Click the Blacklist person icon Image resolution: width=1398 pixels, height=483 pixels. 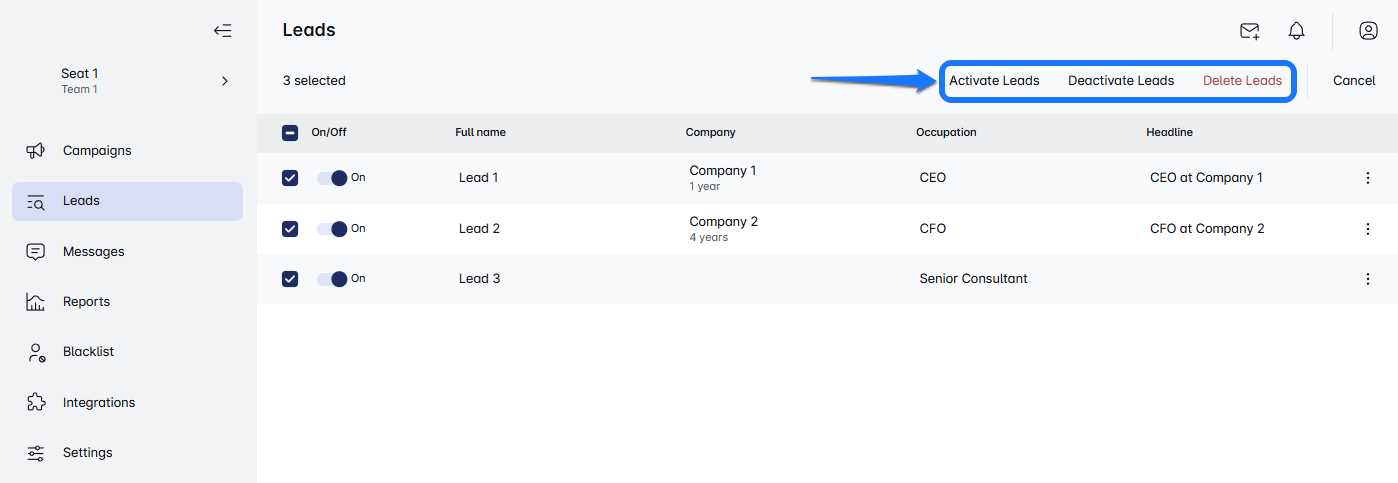coord(36,352)
